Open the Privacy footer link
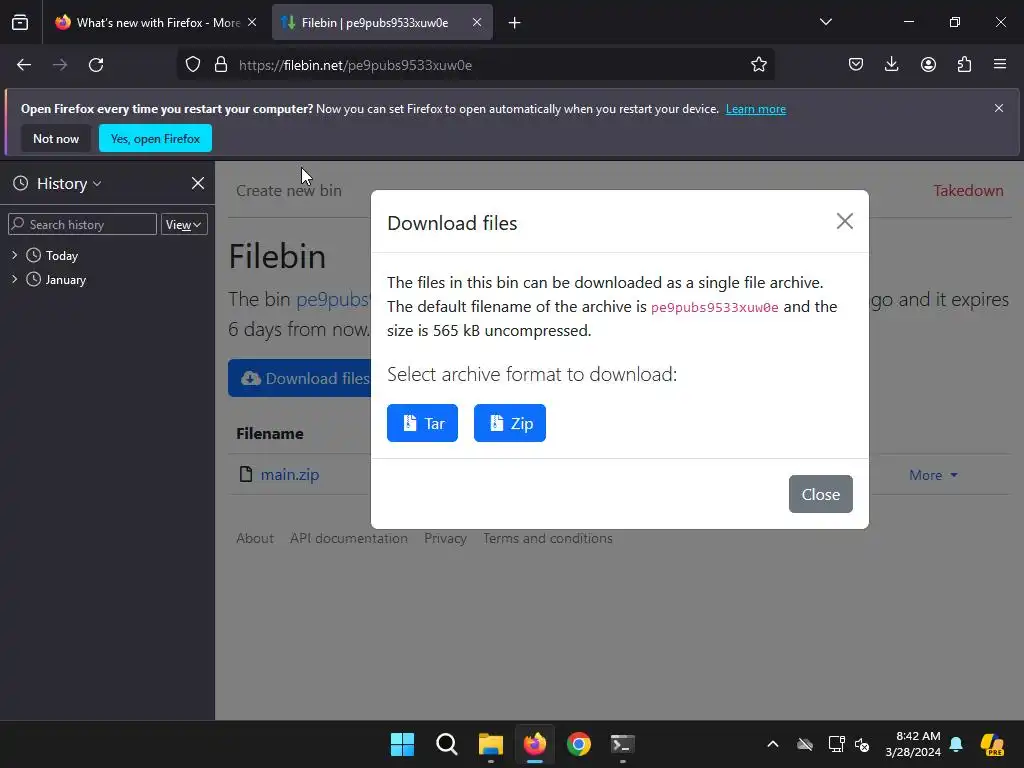This screenshot has width=1024, height=768. coord(445,539)
